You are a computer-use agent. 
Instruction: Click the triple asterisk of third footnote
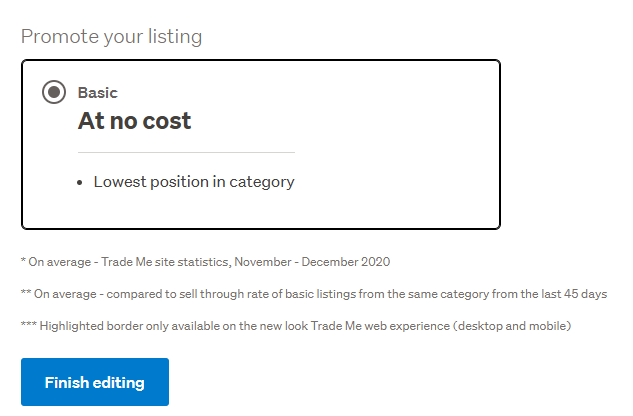pos(28,326)
